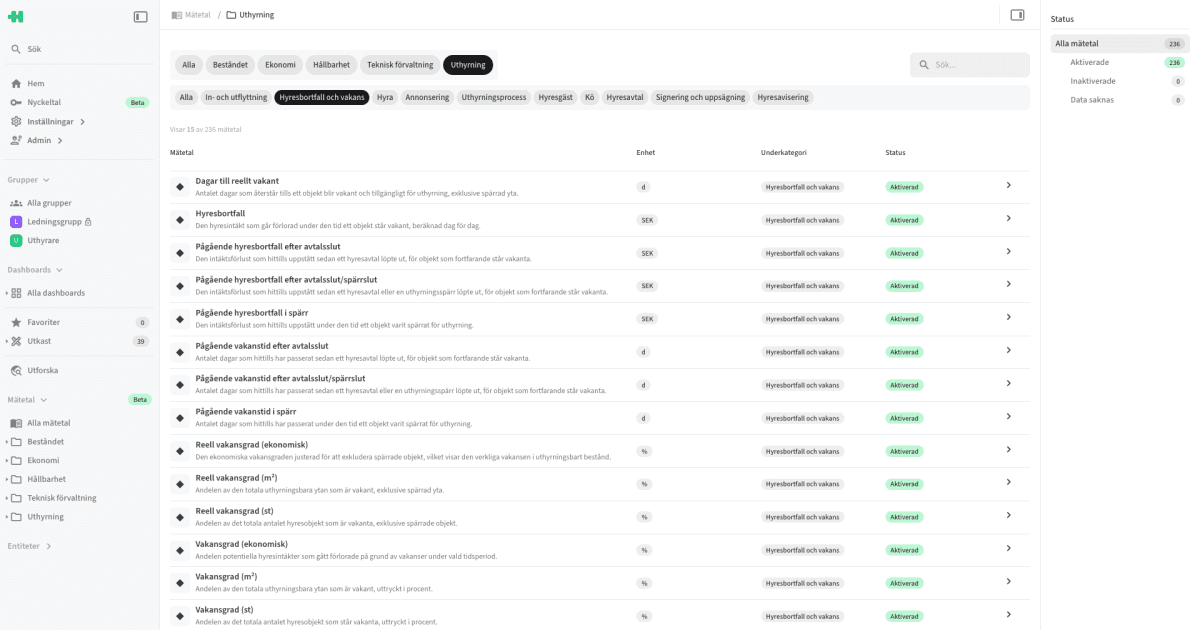
Task: Open Inställningar using the gear icon
Action: pos(16,119)
